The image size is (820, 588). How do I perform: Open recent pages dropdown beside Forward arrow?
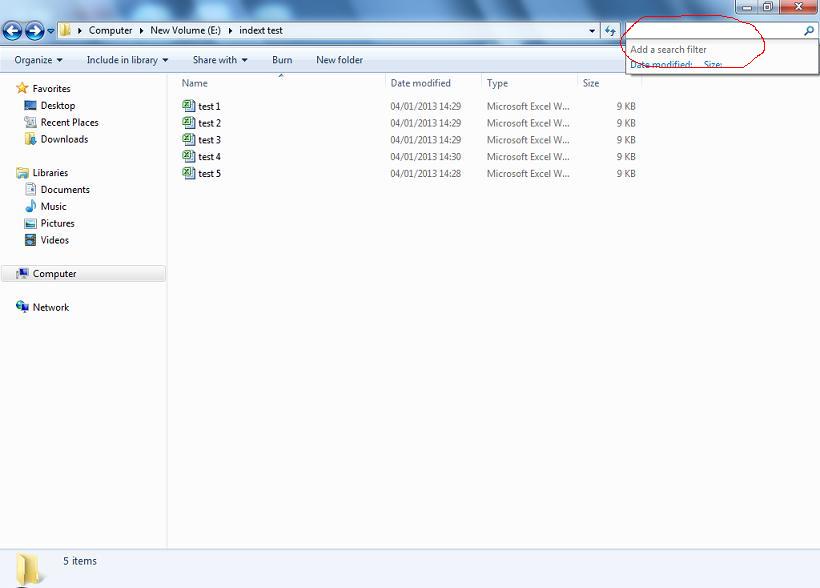point(51,31)
